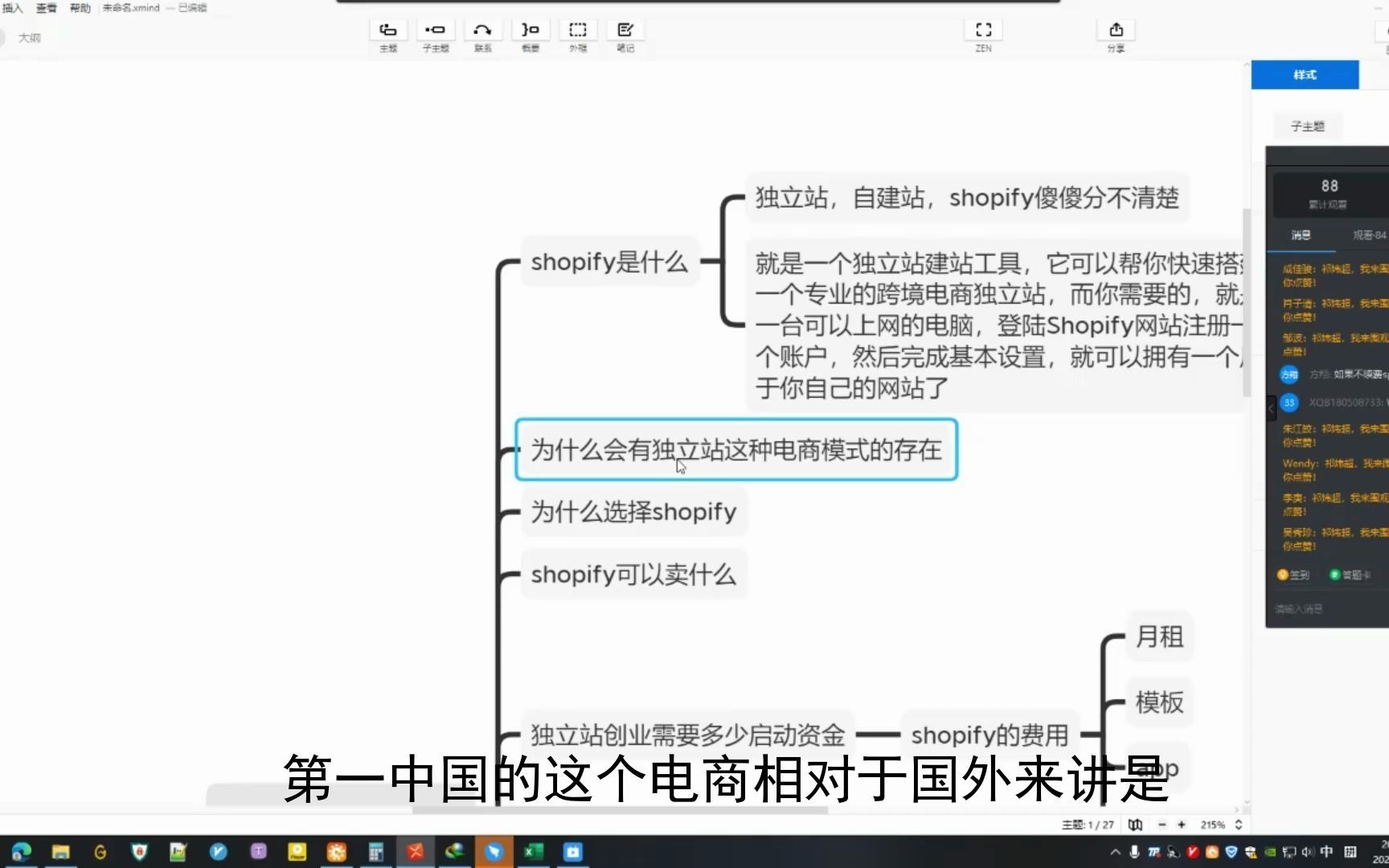Select the 'shopify可以卖什么' node
This screenshot has height=868, width=1389.
click(x=633, y=575)
